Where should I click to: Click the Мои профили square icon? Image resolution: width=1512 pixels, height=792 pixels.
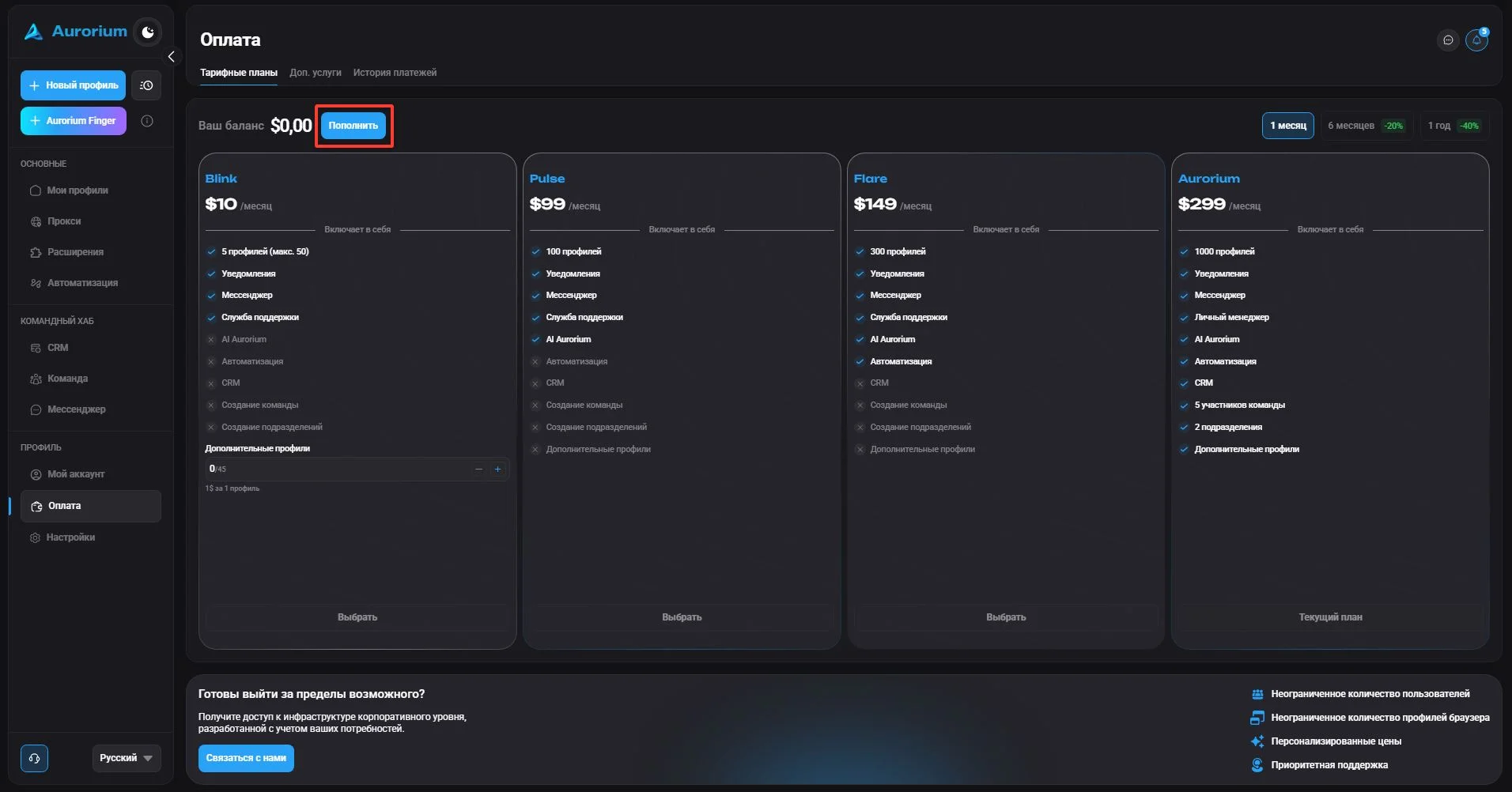36,190
